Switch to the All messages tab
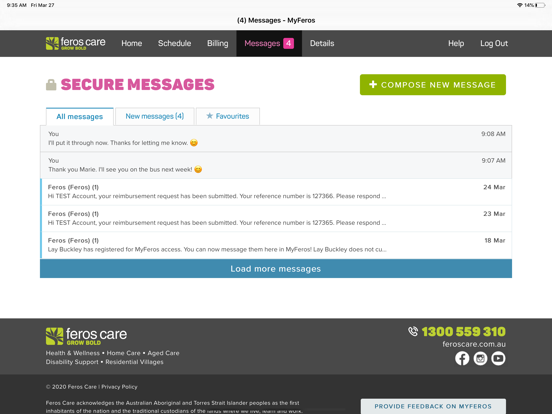Screen dimensions: 552x414 click(80, 117)
